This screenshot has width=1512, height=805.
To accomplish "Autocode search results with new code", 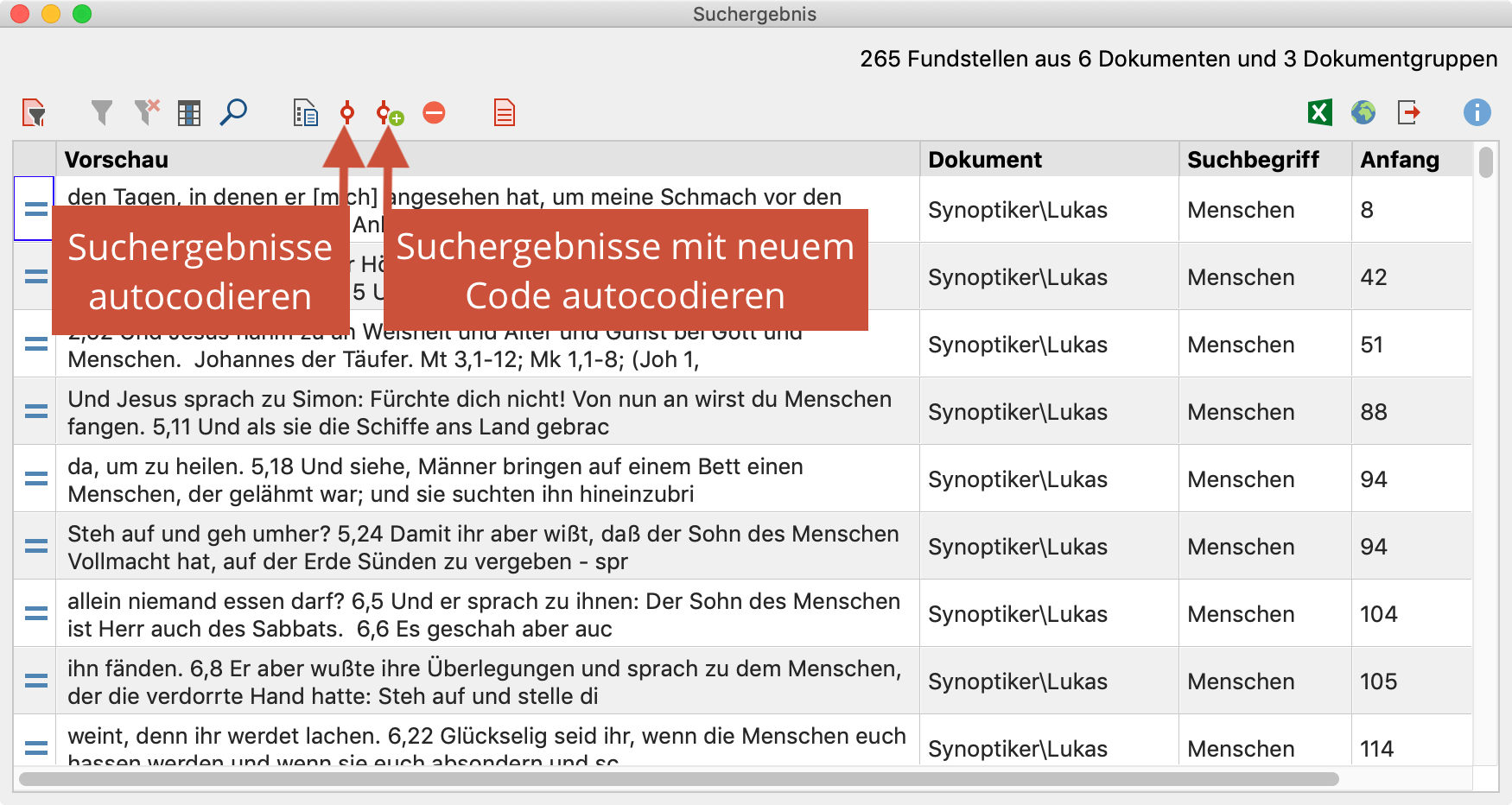I will tap(390, 113).
